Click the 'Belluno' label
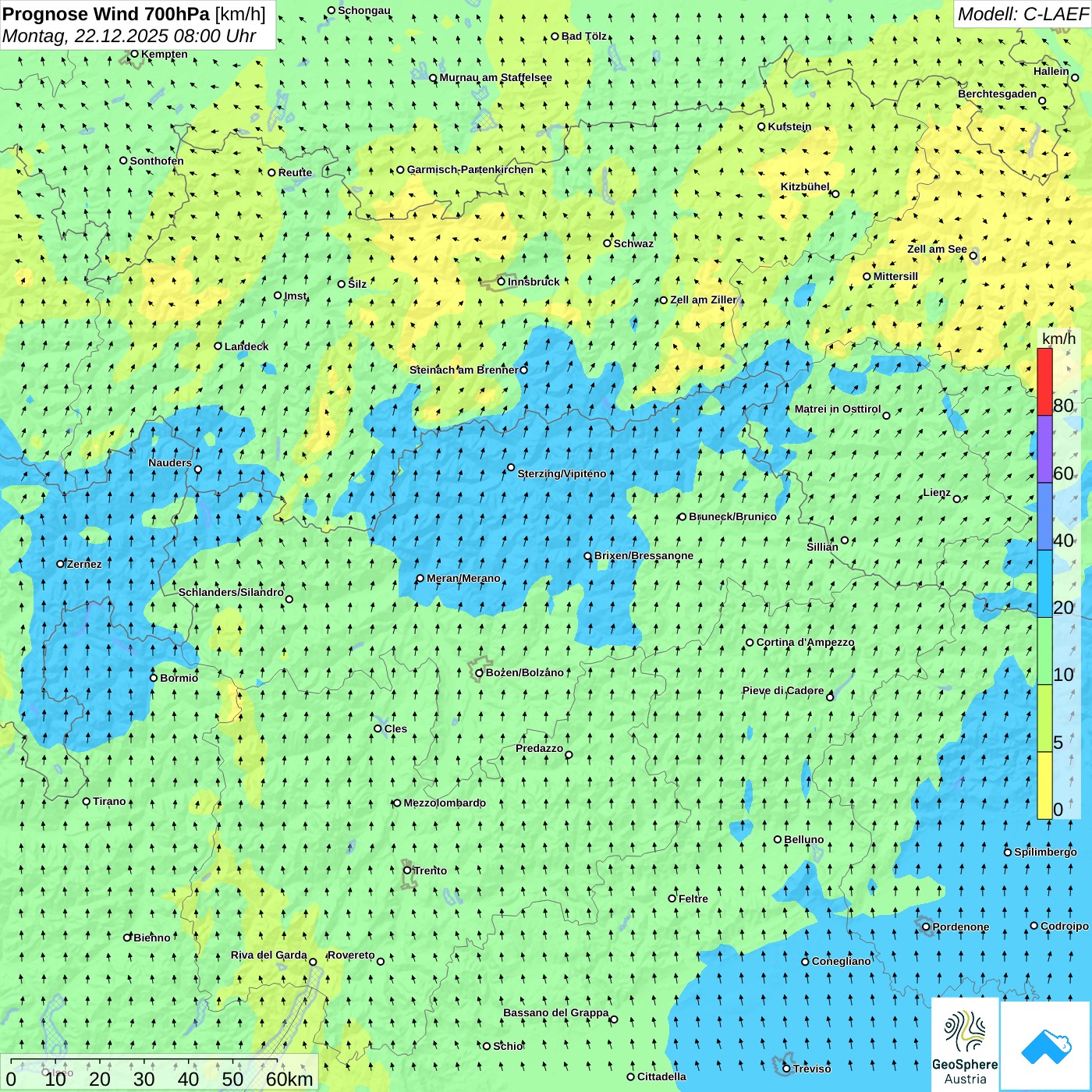The height and width of the screenshot is (1092, 1092). pos(804,839)
